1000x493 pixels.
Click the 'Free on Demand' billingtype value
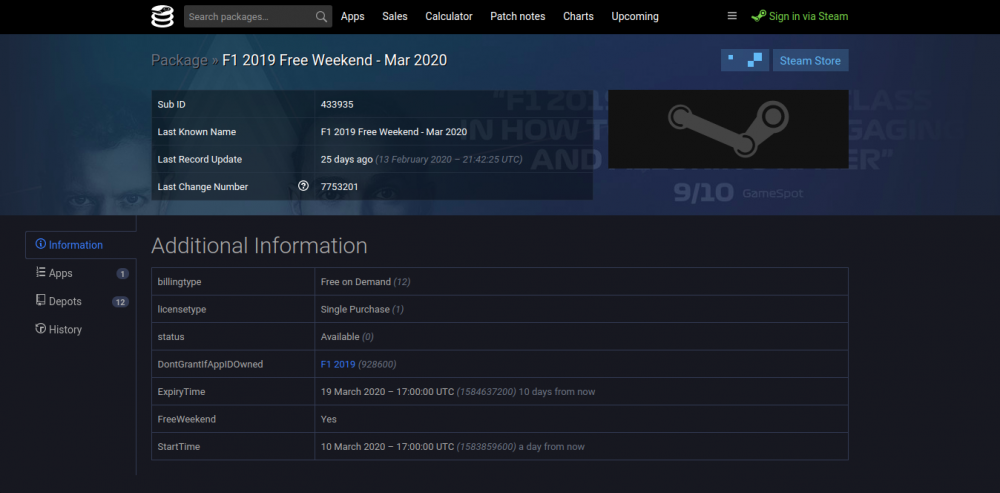click(356, 281)
